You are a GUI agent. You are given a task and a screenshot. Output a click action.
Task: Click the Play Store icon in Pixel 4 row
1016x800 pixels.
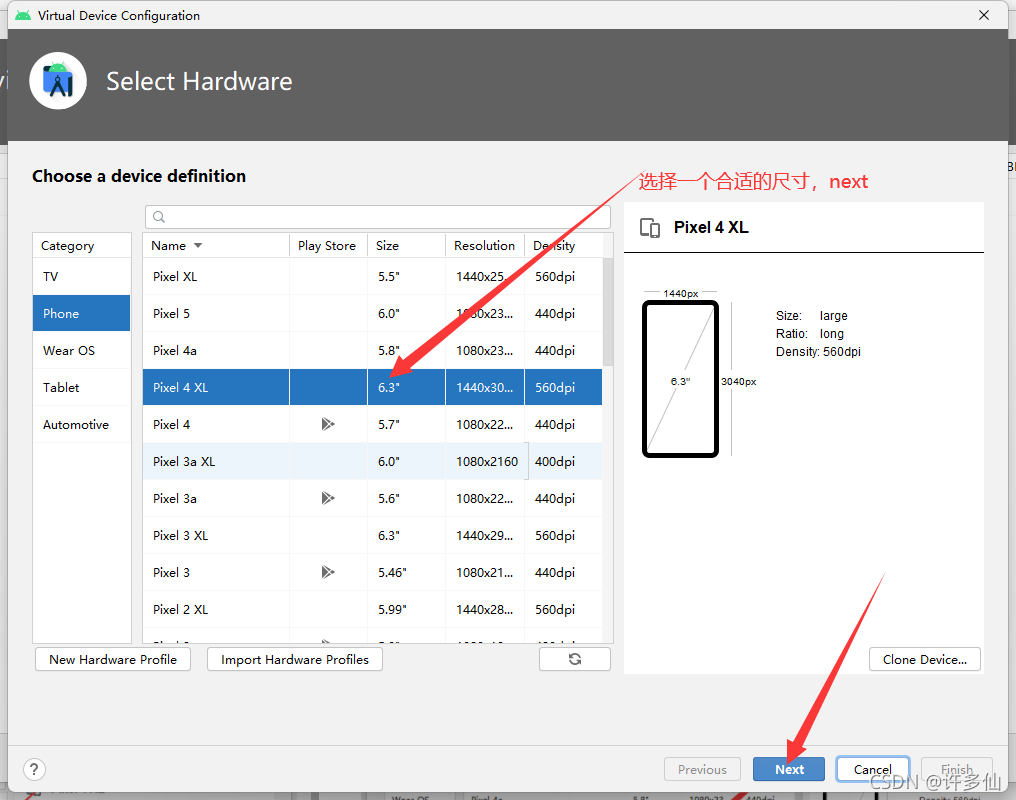328,424
